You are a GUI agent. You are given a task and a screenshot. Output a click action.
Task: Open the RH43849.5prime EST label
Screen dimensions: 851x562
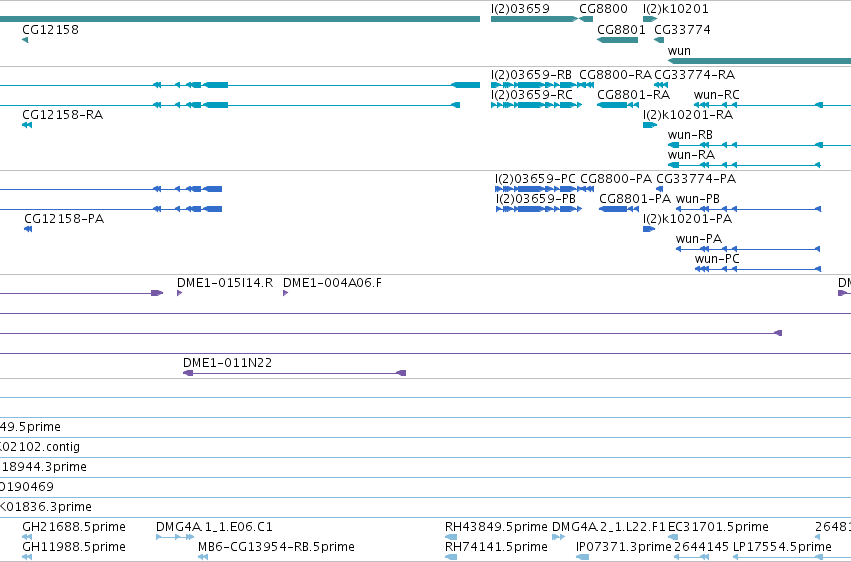[x=496, y=527]
